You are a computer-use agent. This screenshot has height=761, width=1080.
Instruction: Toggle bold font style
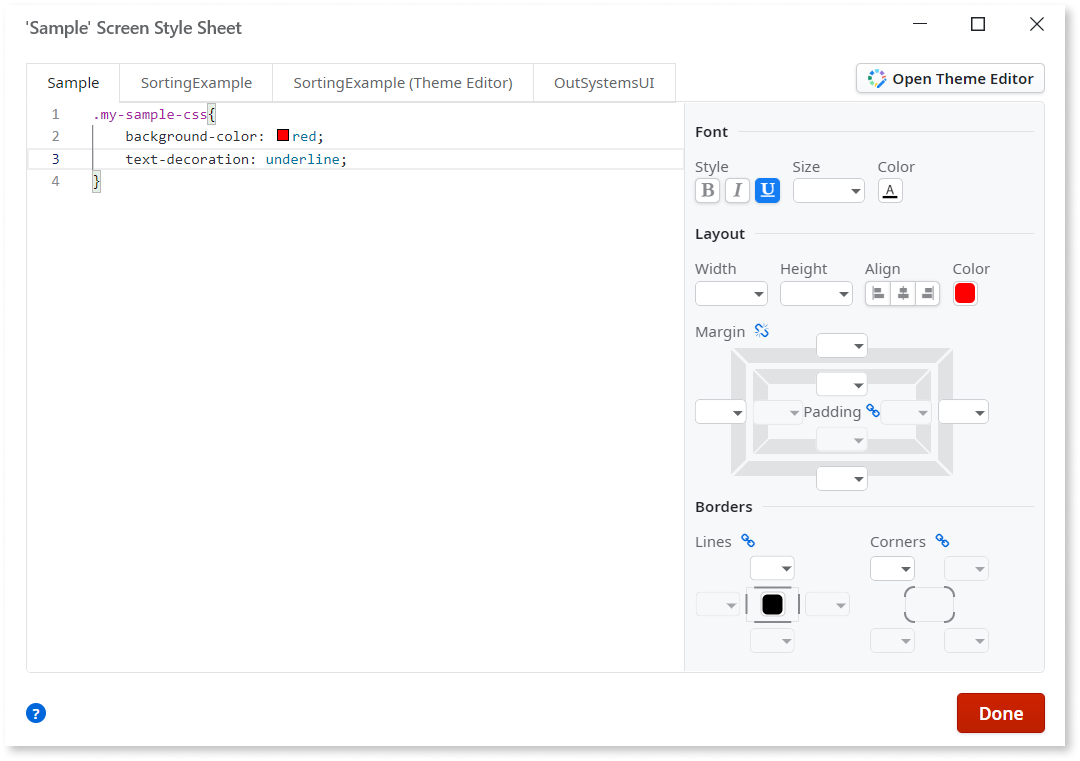pos(707,190)
